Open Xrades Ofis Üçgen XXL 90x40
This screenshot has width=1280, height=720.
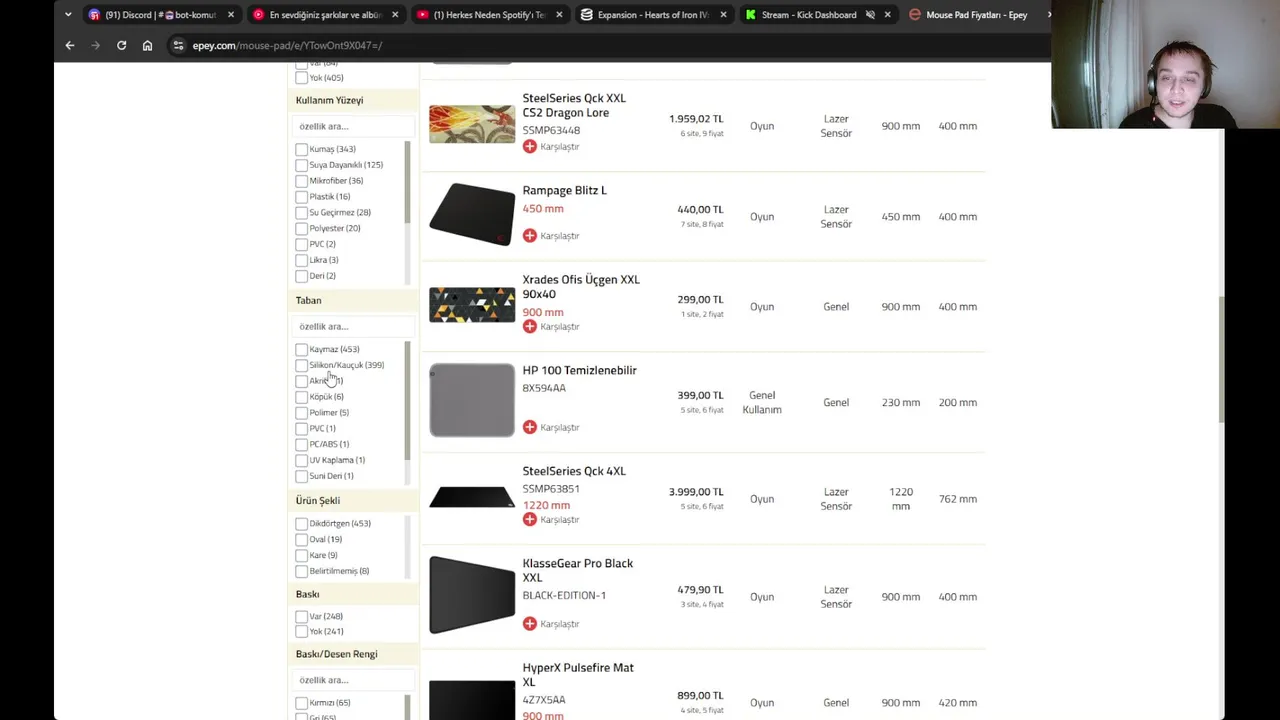[x=580, y=287]
